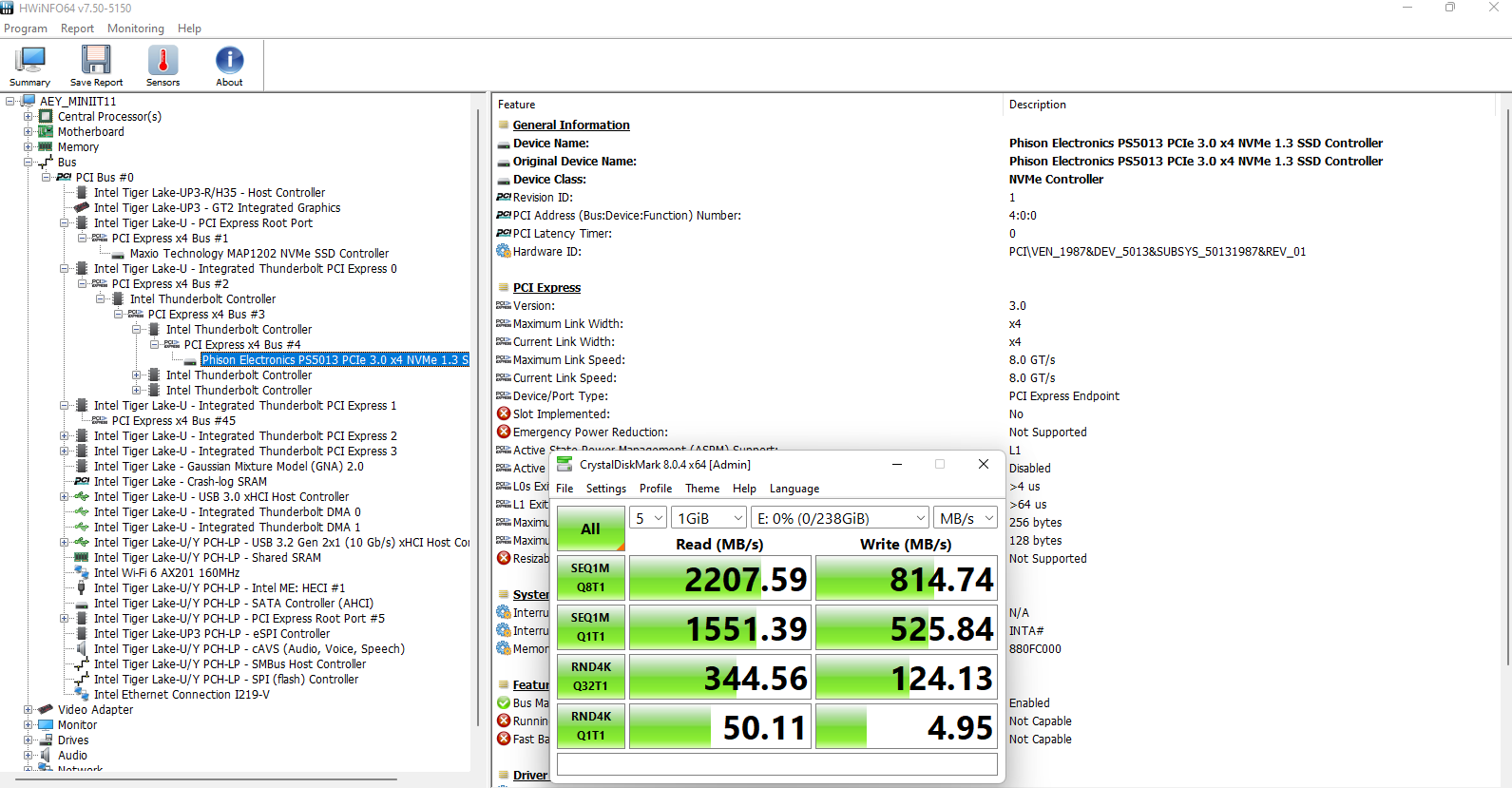Run the RND4K Q32T1 test button

click(x=591, y=677)
